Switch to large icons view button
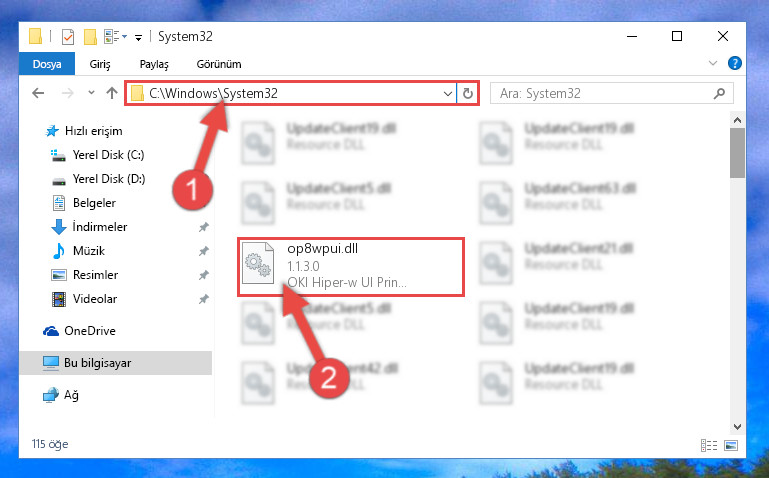The width and height of the screenshot is (769, 478). click(731, 445)
